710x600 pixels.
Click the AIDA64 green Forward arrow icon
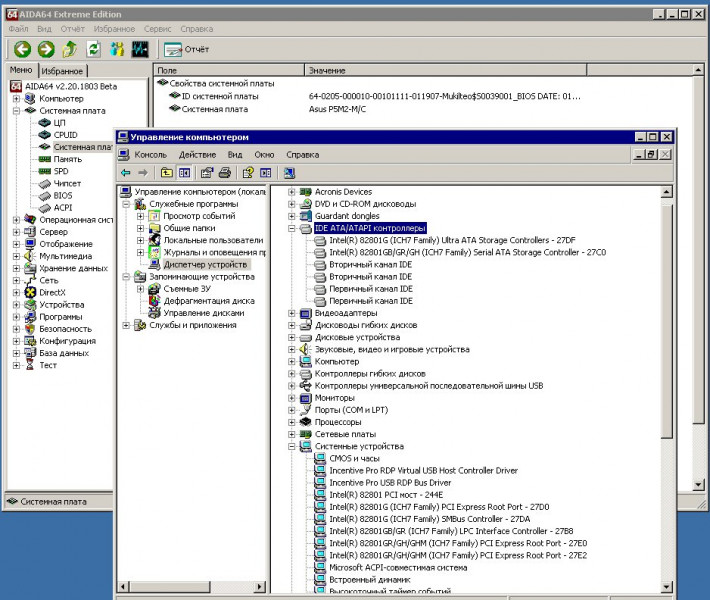pos(46,49)
